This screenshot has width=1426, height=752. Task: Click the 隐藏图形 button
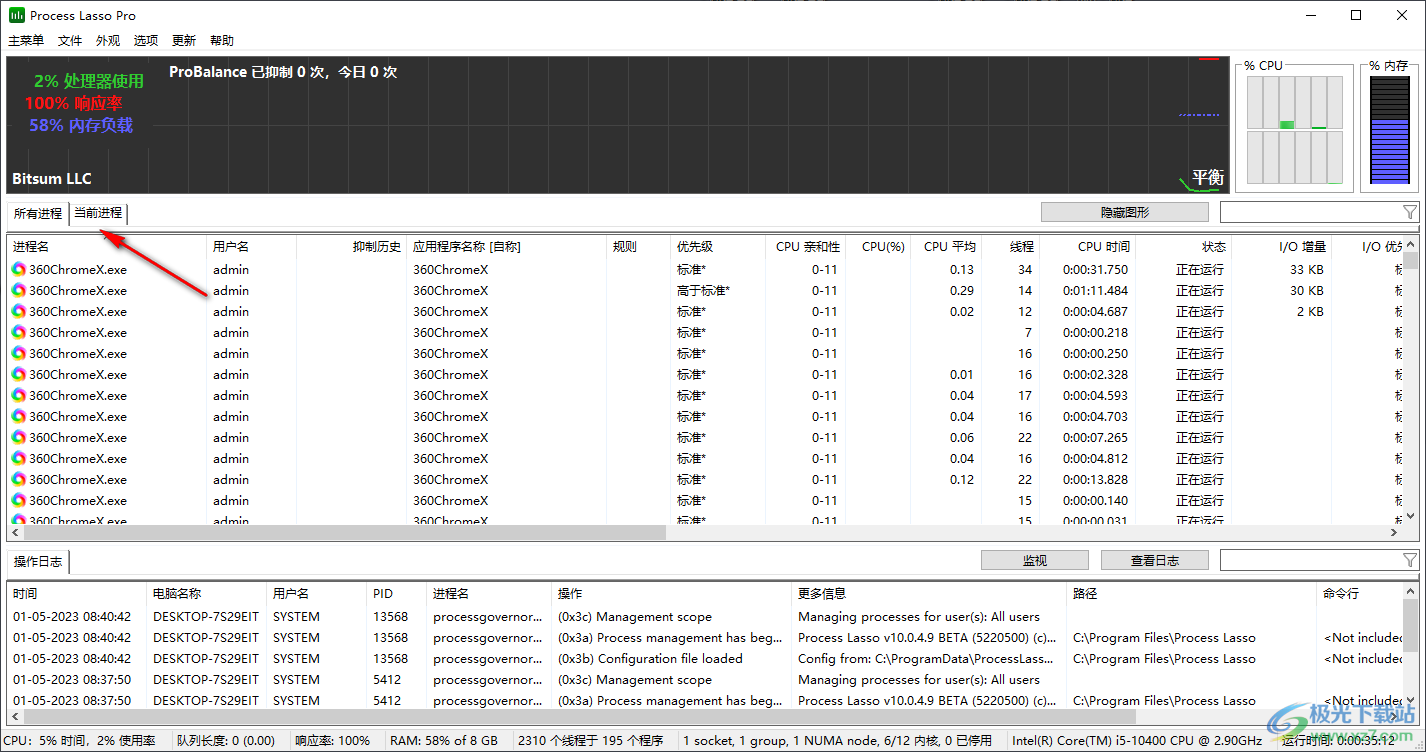1125,212
